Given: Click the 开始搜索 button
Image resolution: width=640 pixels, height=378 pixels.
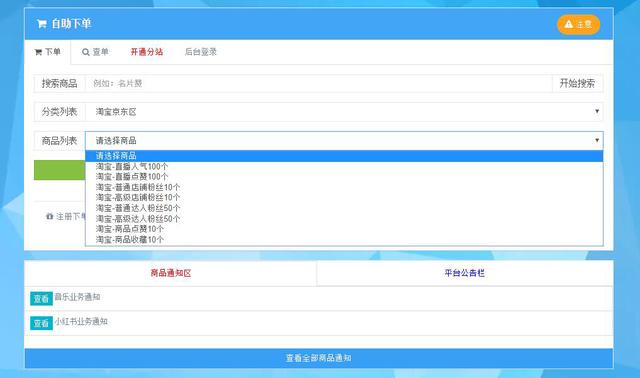Looking at the screenshot, I should [577, 83].
